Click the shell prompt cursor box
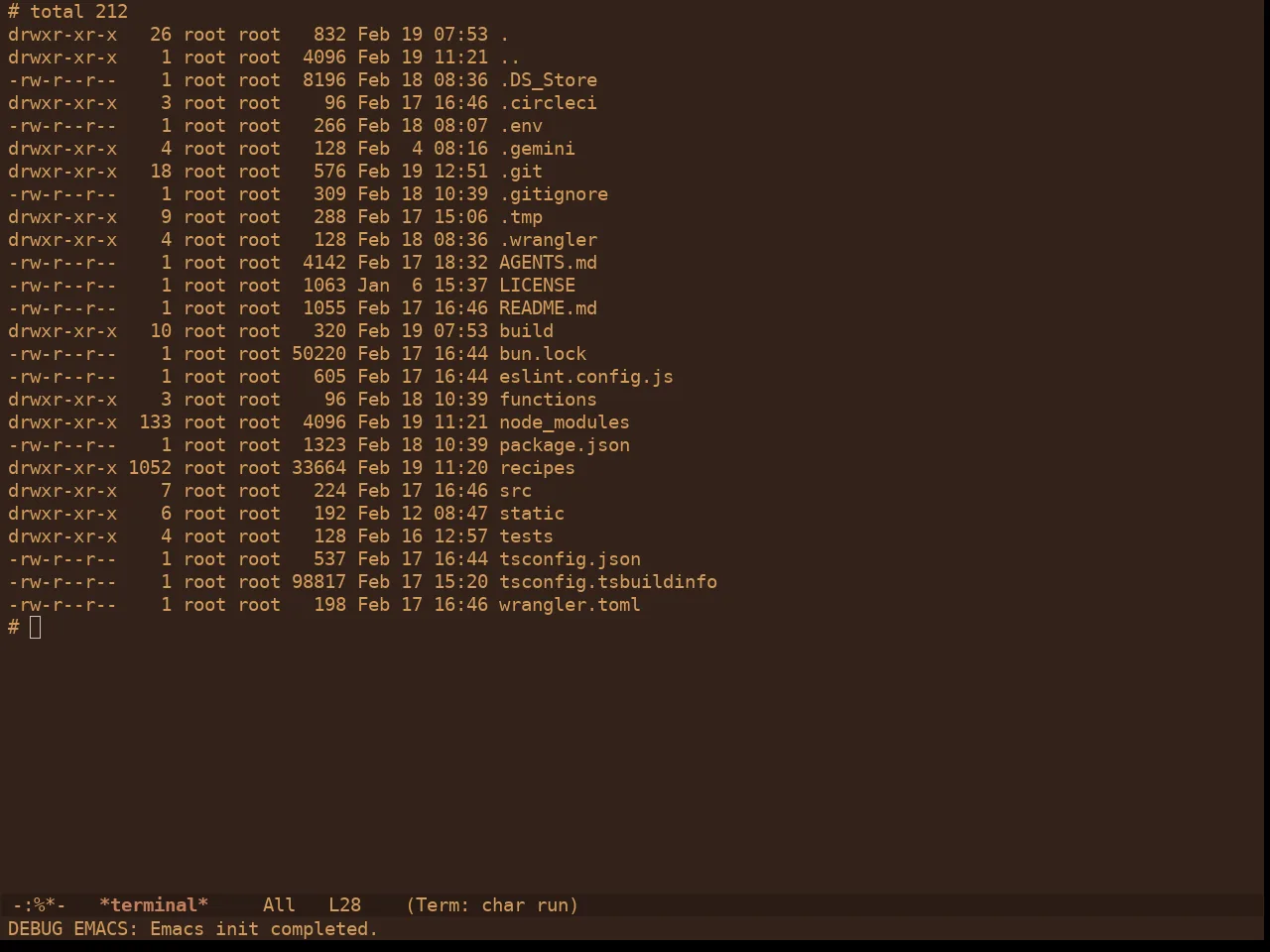 pyautogui.click(x=36, y=627)
